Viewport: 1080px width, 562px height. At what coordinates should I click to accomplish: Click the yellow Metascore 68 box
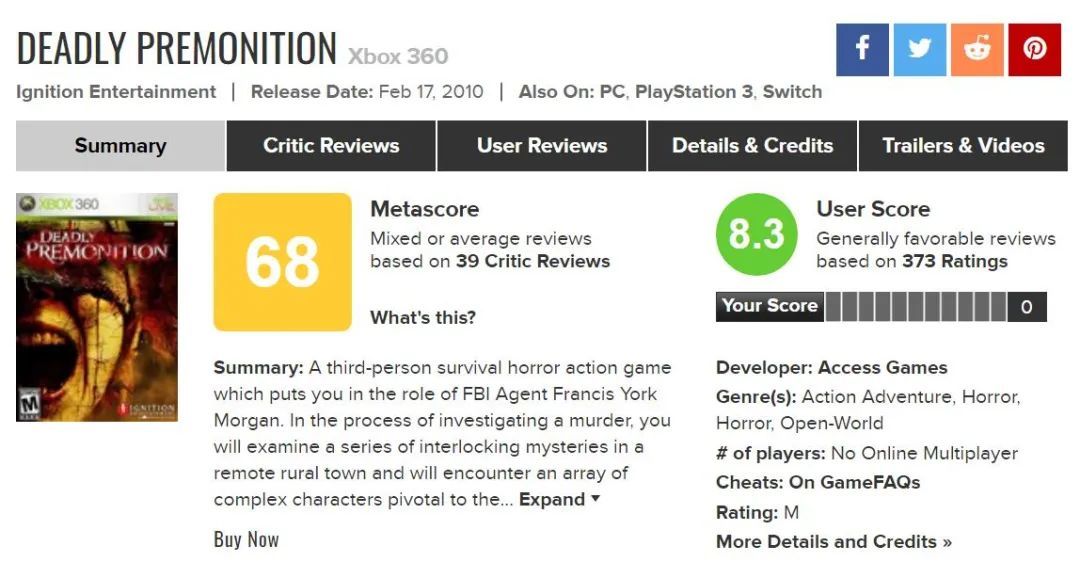click(x=282, y=262)
